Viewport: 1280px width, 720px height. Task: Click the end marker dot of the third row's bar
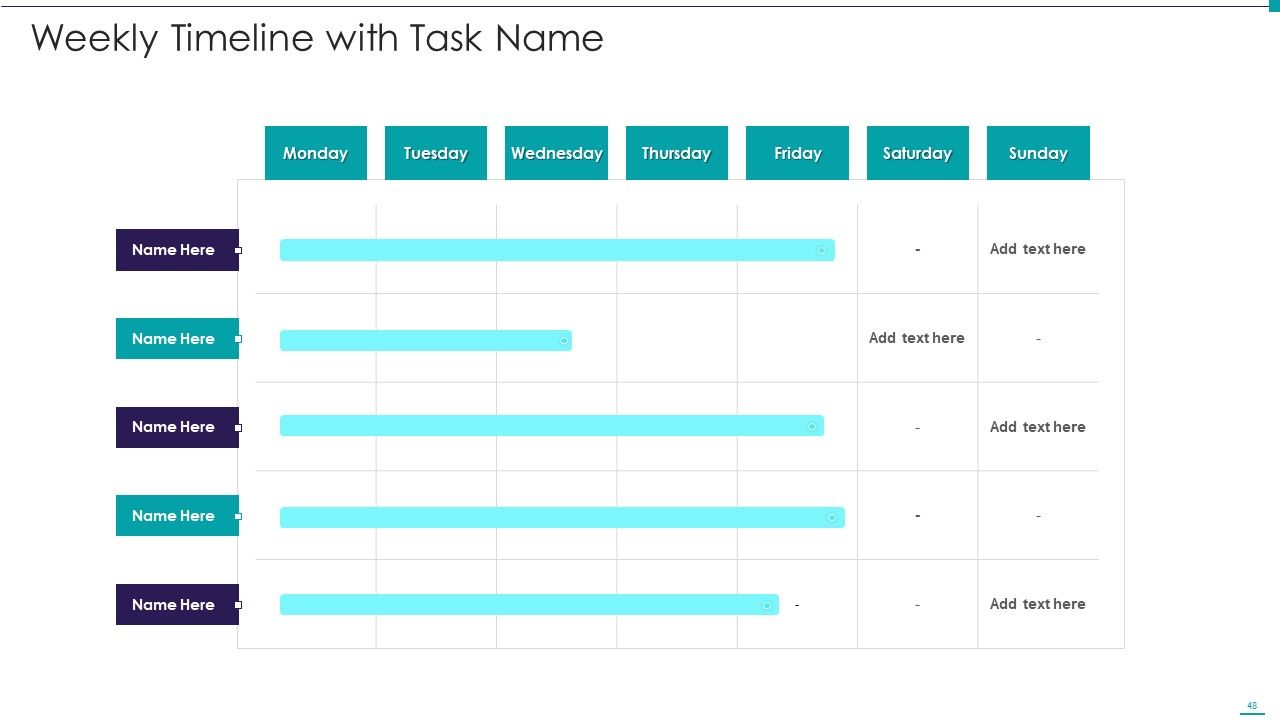coord(812,427)
